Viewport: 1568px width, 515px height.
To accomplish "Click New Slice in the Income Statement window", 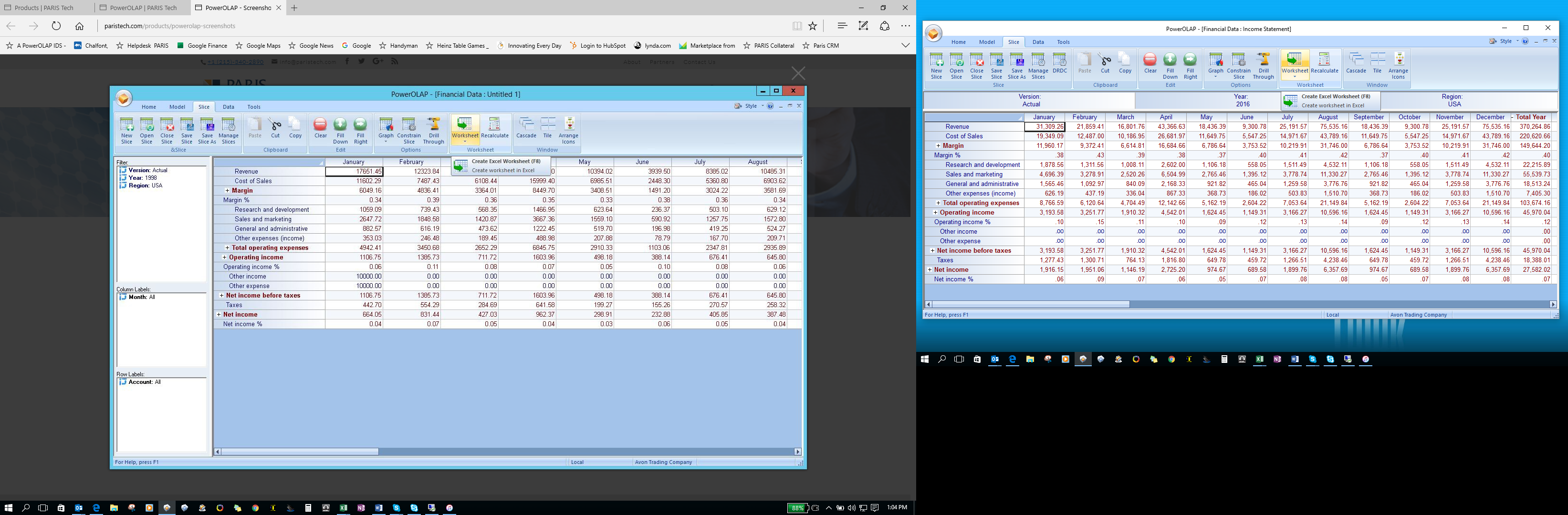I will (x=936, y=66).
